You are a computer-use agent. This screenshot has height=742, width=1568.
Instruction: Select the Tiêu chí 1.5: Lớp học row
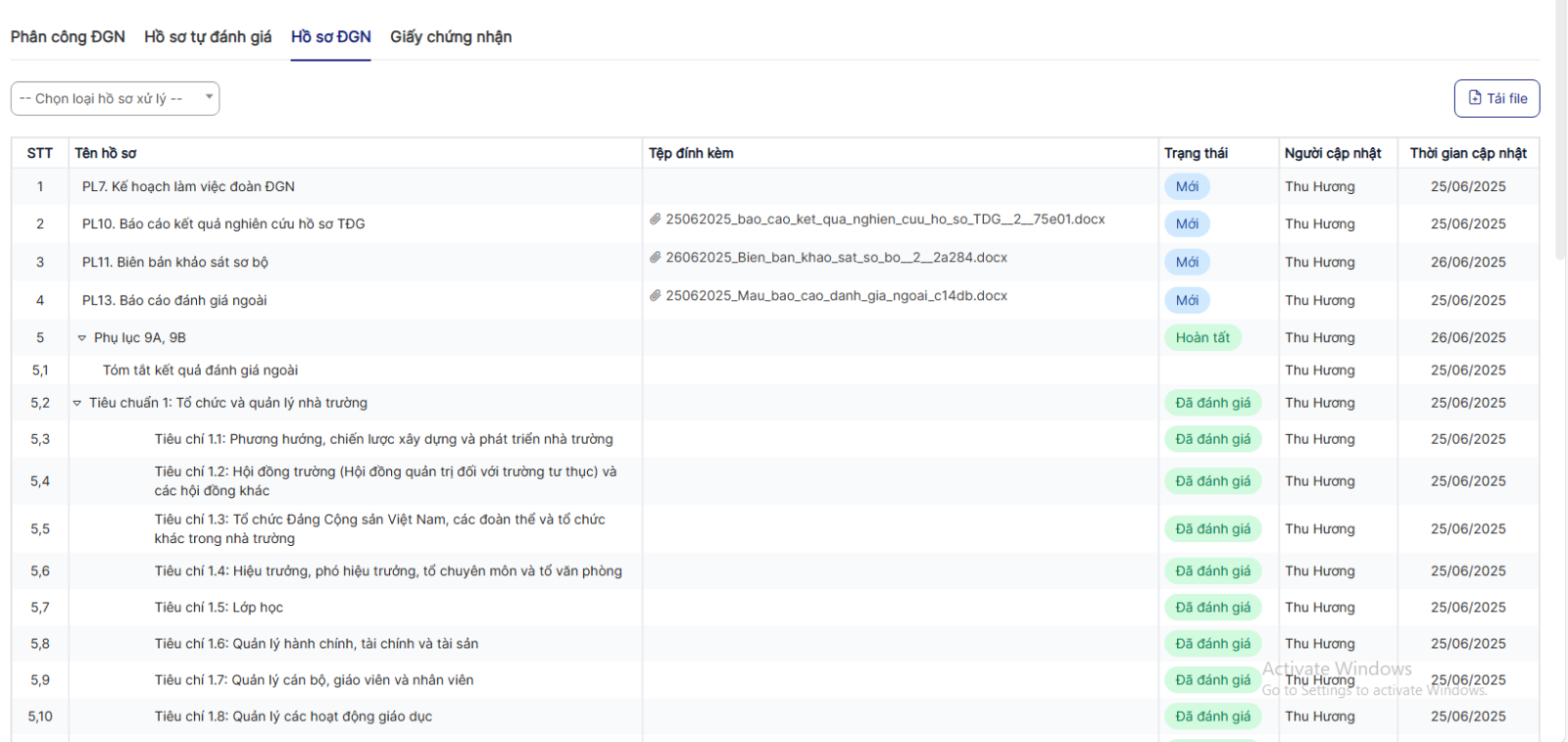[x=219, y=608]
